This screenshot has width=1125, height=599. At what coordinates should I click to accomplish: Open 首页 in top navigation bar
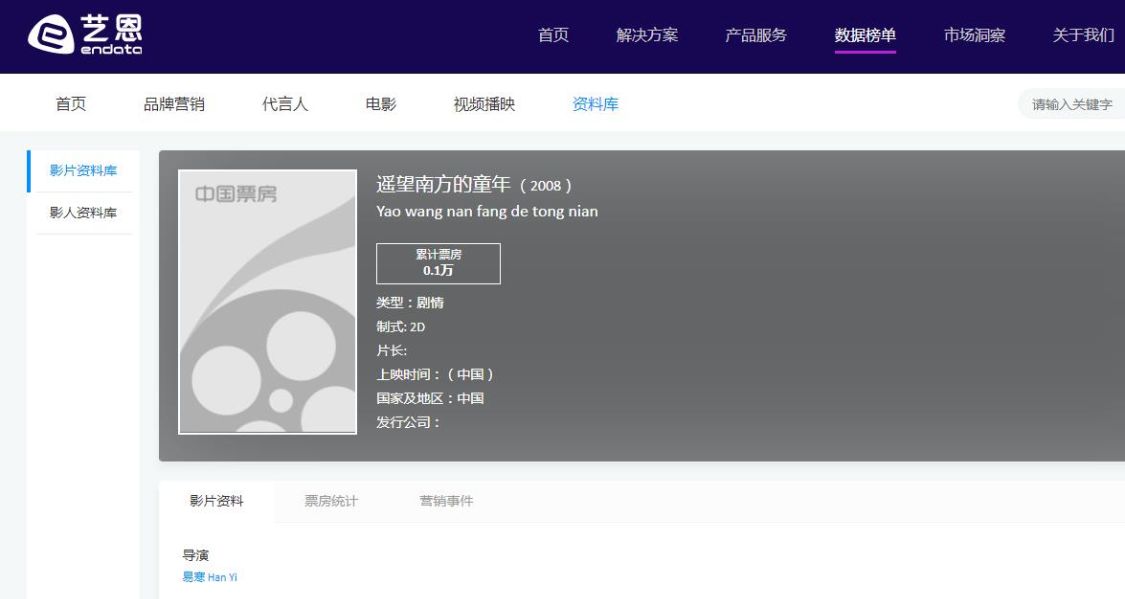coord(553,36)
